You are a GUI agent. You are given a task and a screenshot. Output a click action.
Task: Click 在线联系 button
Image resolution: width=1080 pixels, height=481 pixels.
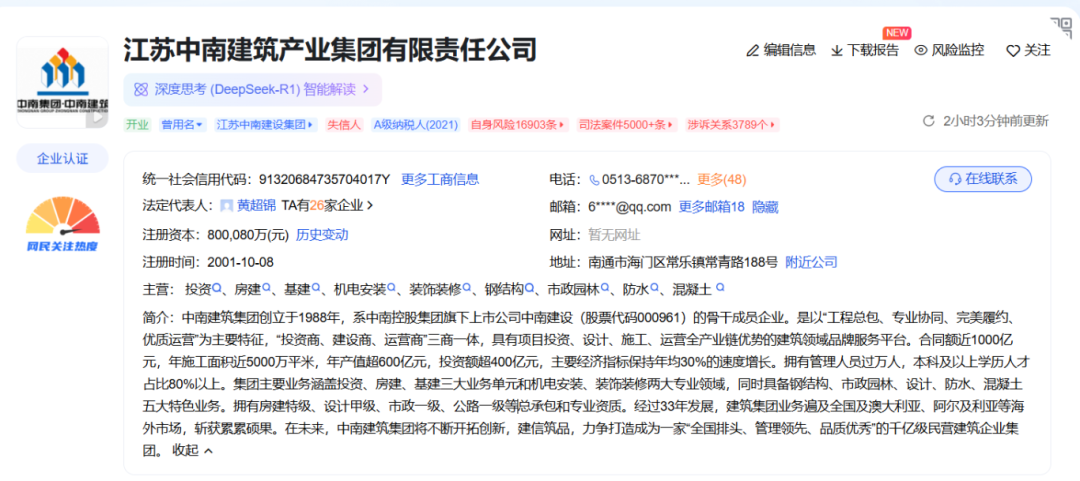[983, 179]
